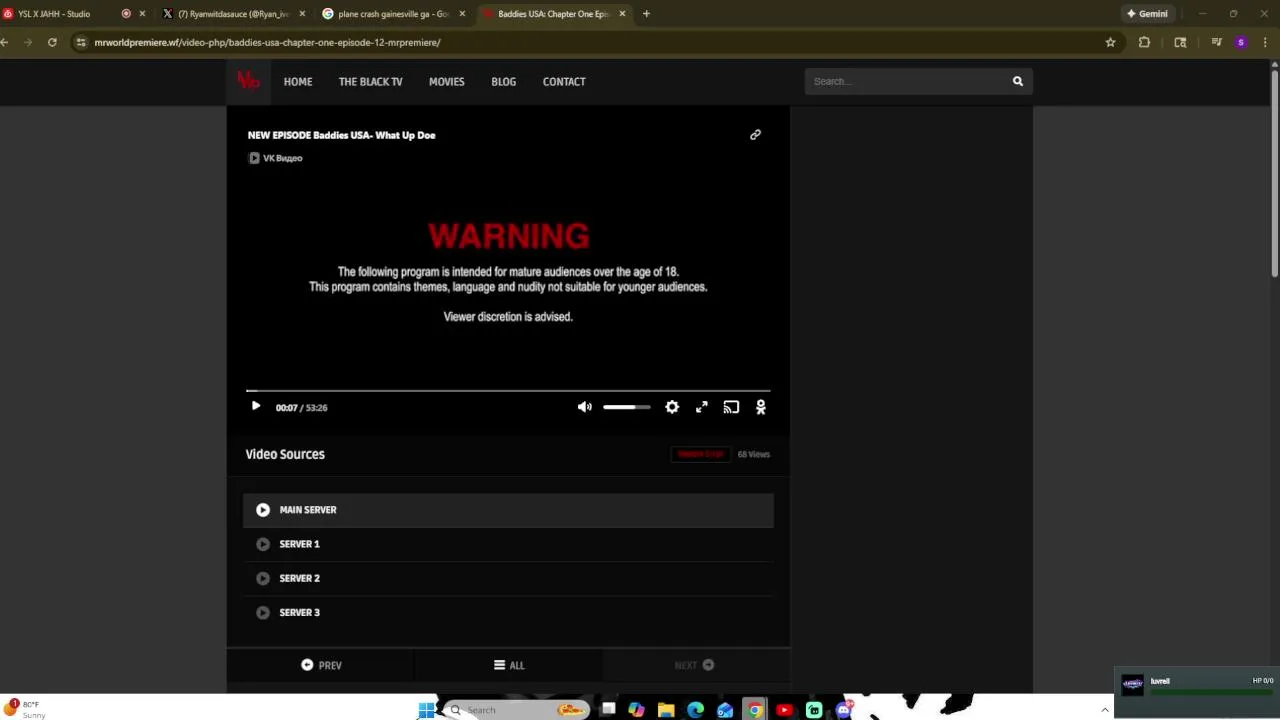
Task: Mute the video volume speaker icon
Action: (584, 407)
